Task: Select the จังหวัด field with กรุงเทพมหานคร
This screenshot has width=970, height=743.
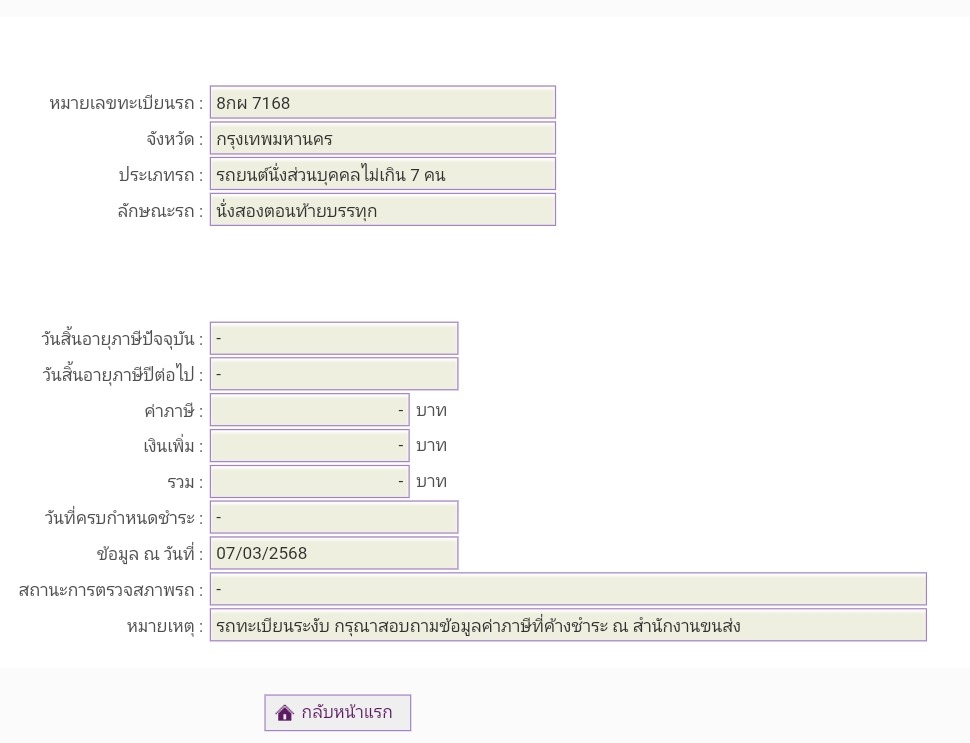Action: click(x=382, y=139)
